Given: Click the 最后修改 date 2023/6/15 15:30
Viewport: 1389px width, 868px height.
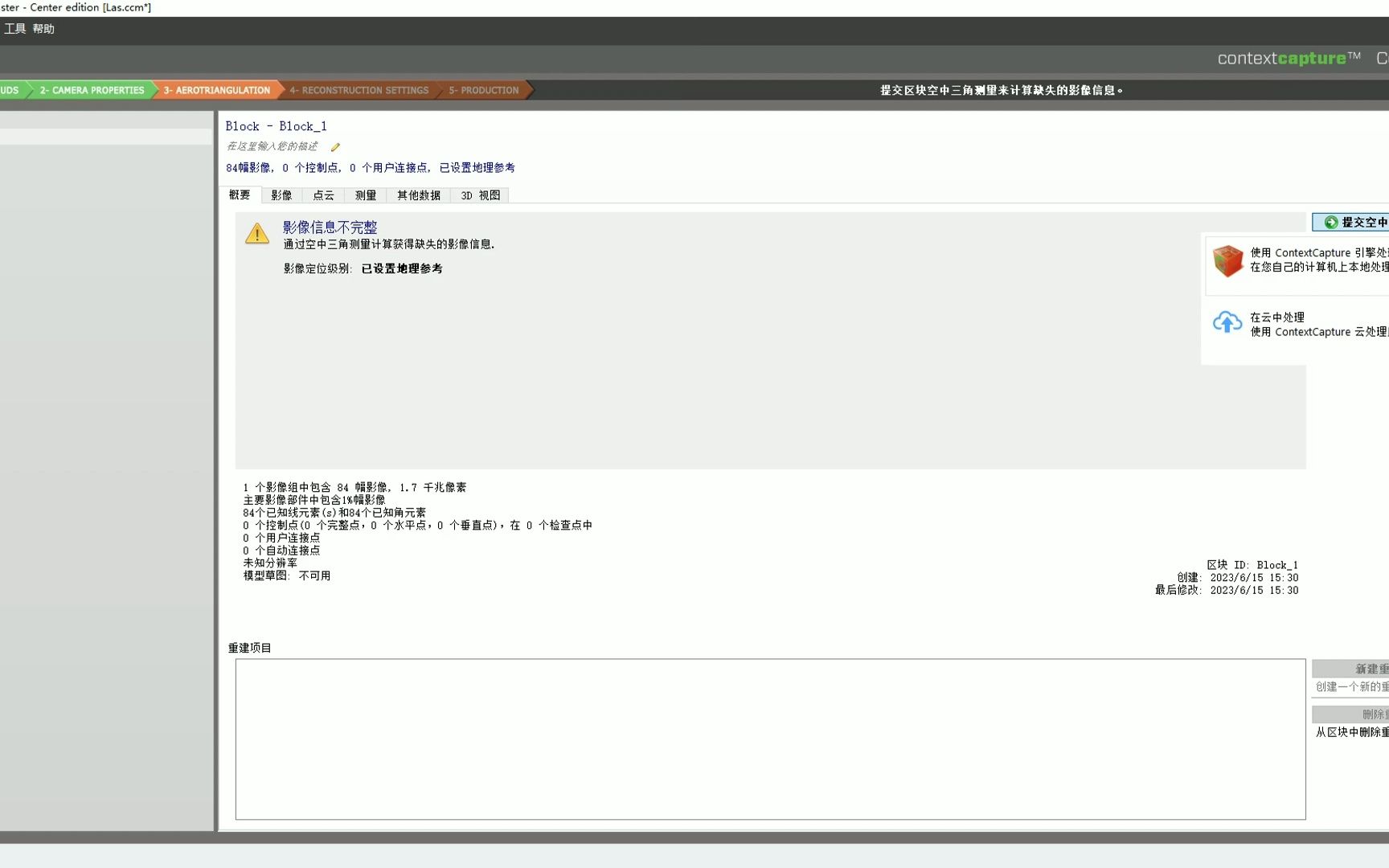Looking at the screenshot, I should point(1254,590).
